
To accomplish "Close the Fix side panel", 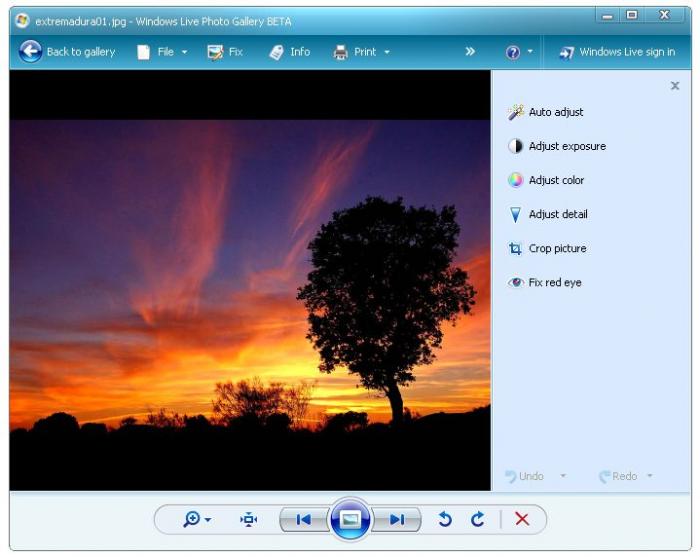I will pyautogui.click(x=675, y=86).
